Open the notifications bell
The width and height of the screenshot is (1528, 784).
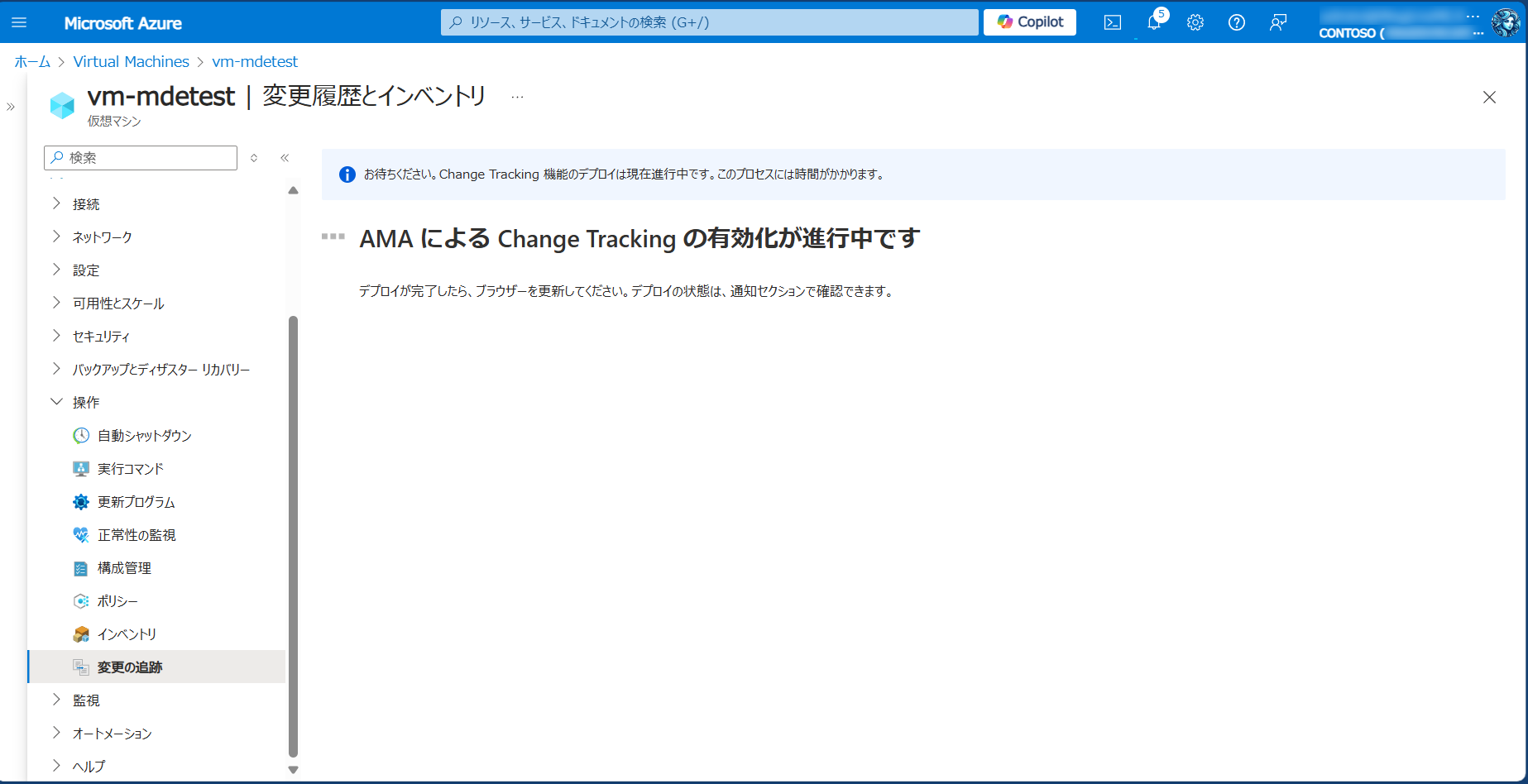[1154, 22]
